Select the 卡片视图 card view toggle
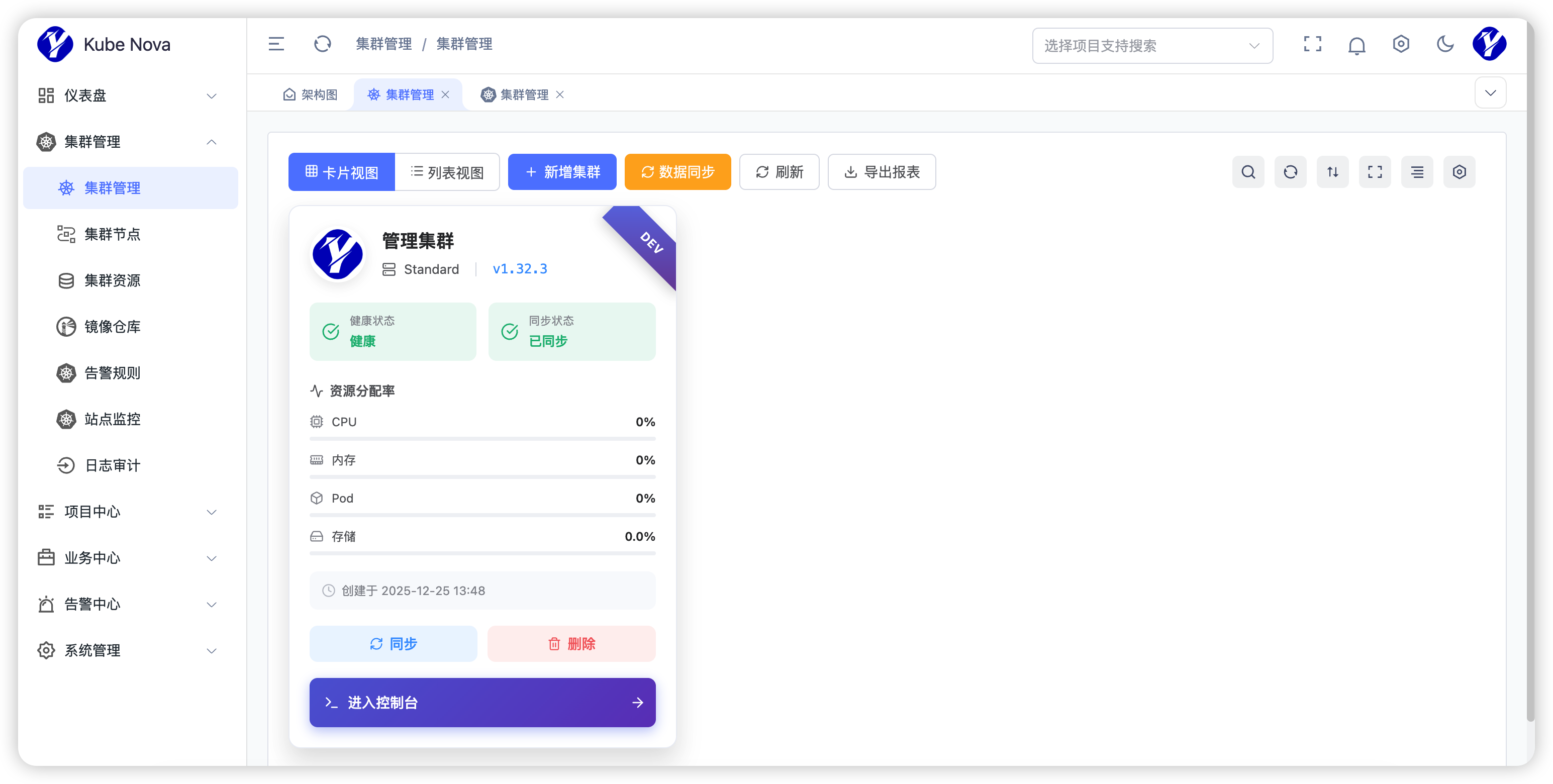This screenshot has height=784, width=1553. (x=342, y=172)
